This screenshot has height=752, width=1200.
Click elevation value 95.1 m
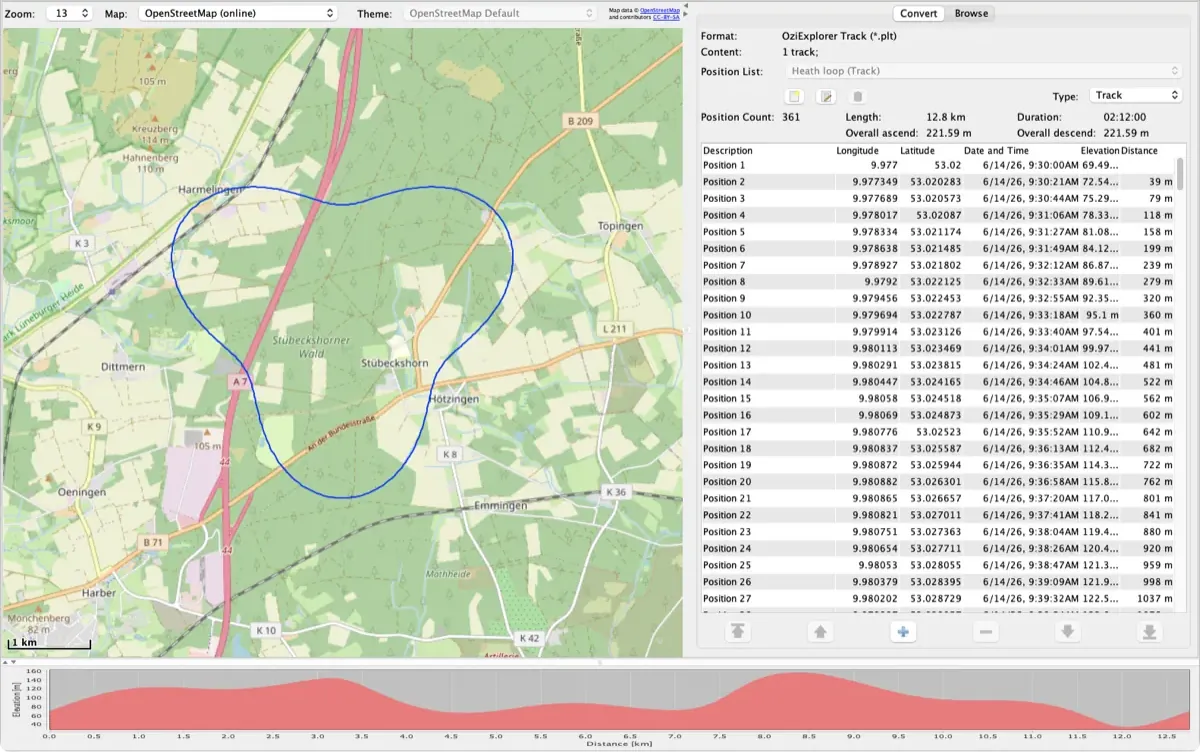(1102, 315)
